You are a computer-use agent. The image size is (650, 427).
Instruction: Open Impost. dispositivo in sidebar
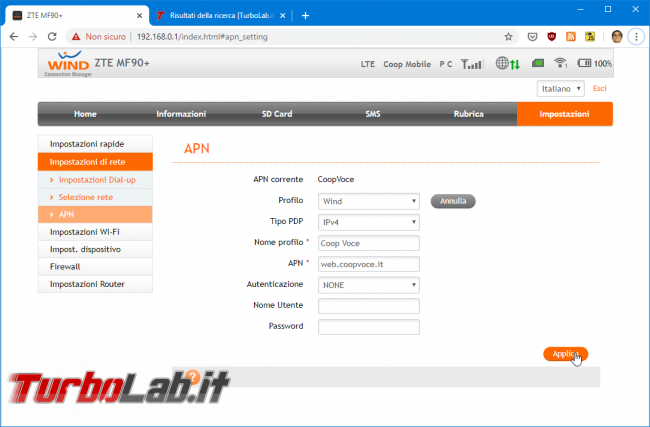click(95, 250)
